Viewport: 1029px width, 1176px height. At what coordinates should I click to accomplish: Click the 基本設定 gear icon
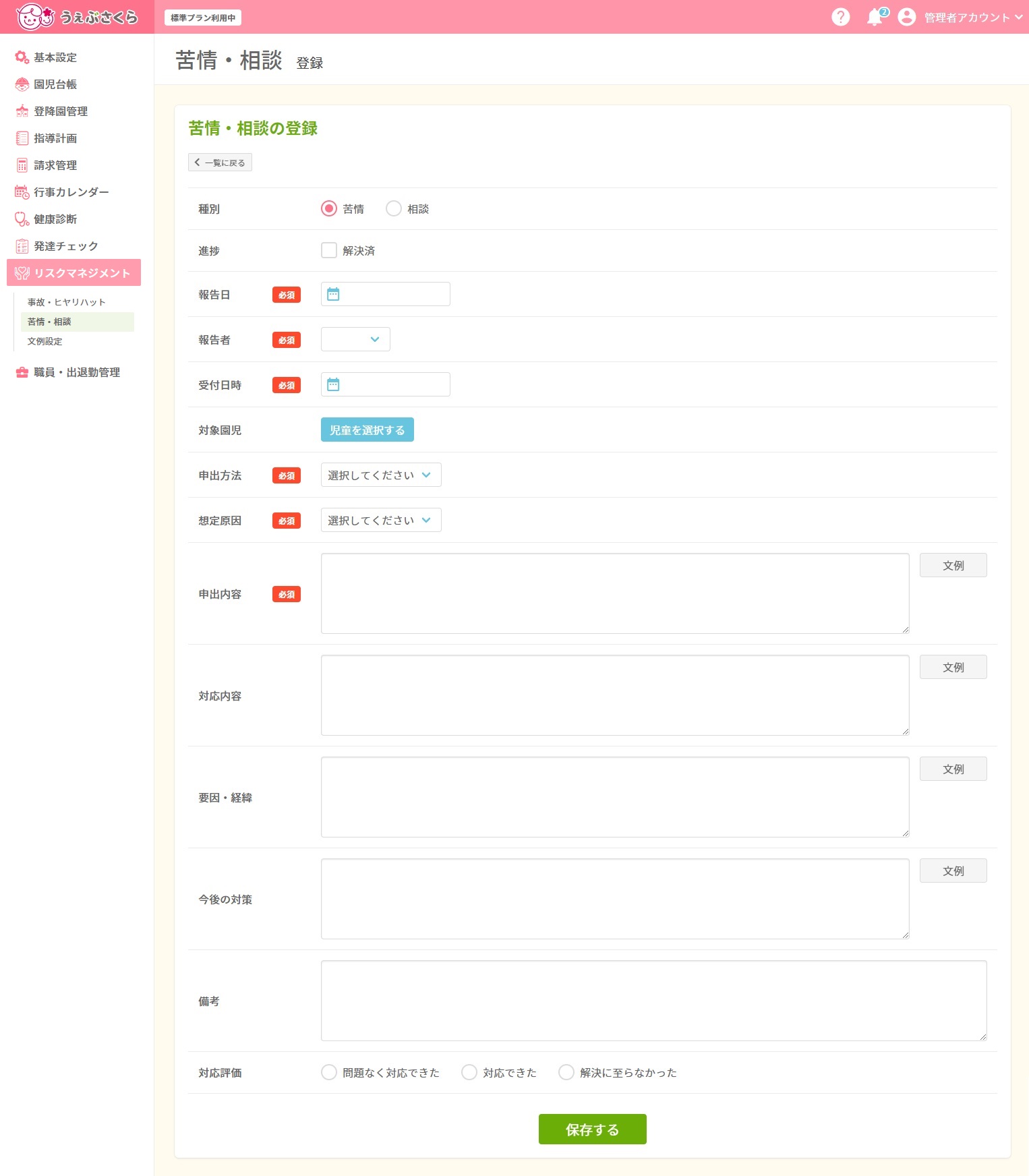tap(22, 57)
